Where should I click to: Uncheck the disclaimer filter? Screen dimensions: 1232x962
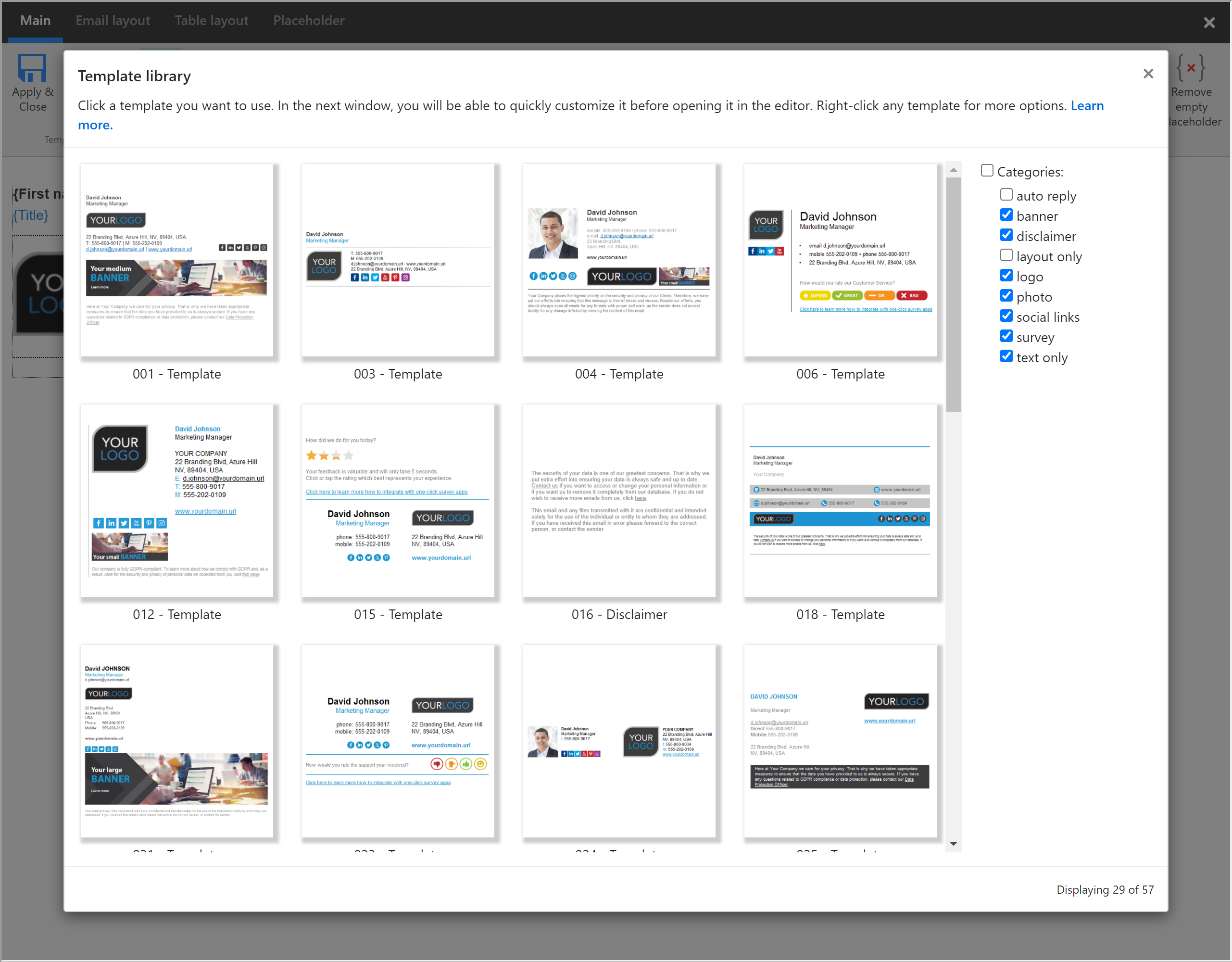click(1006, 235)
